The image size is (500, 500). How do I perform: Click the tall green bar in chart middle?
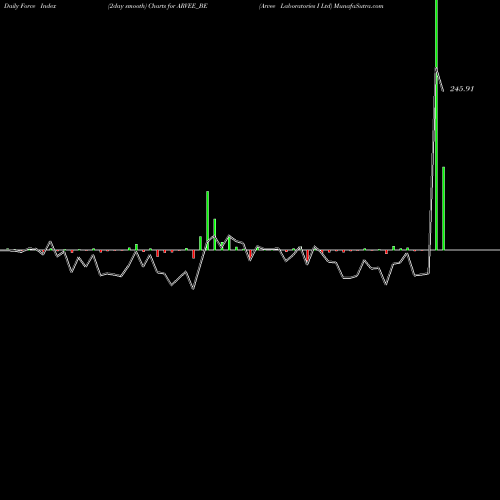pyautogui.click(x=208, y=220)
